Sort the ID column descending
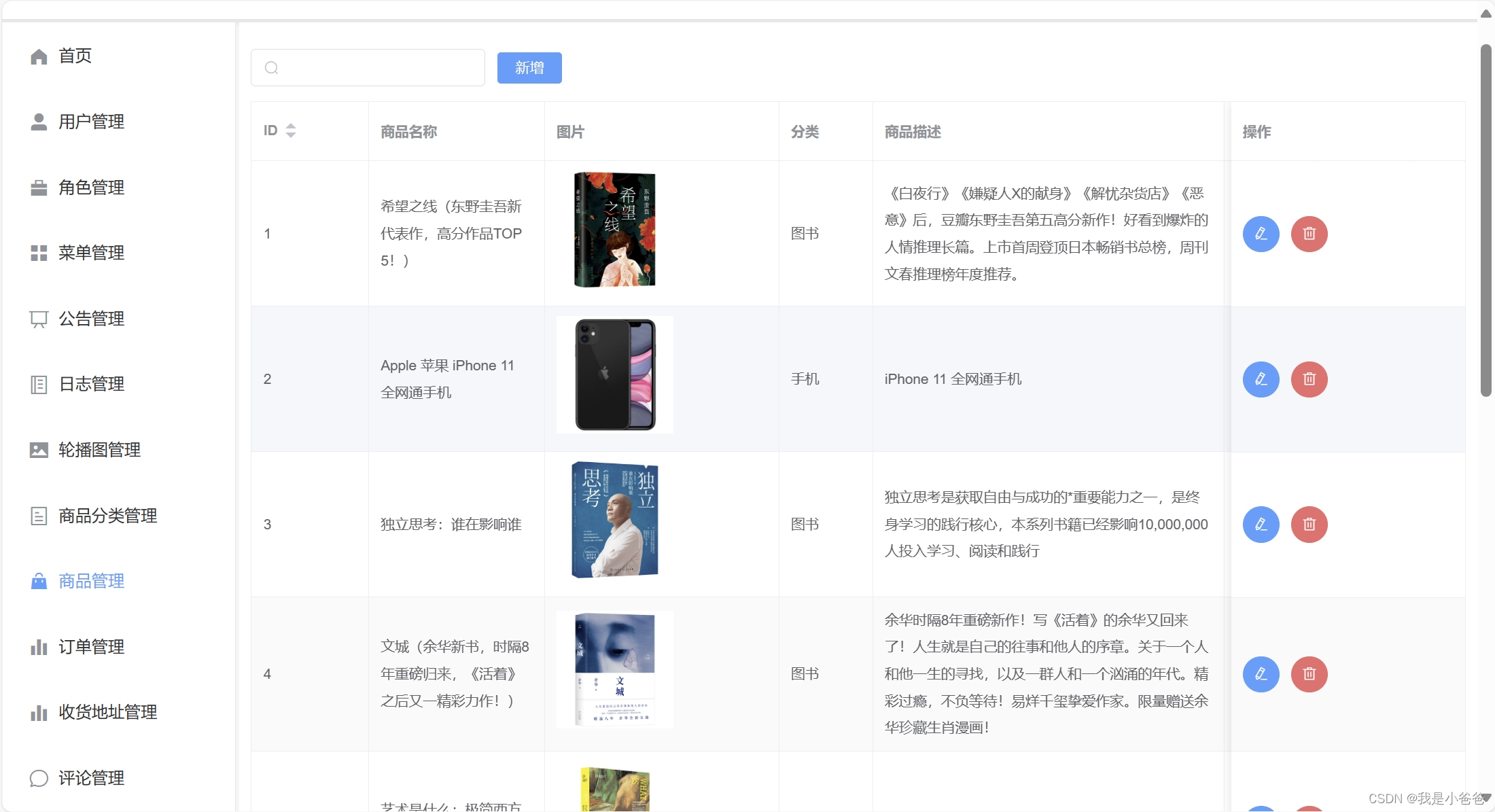Image resolution: width=1495 pixels, height=812 pixels. coord(292,134)
